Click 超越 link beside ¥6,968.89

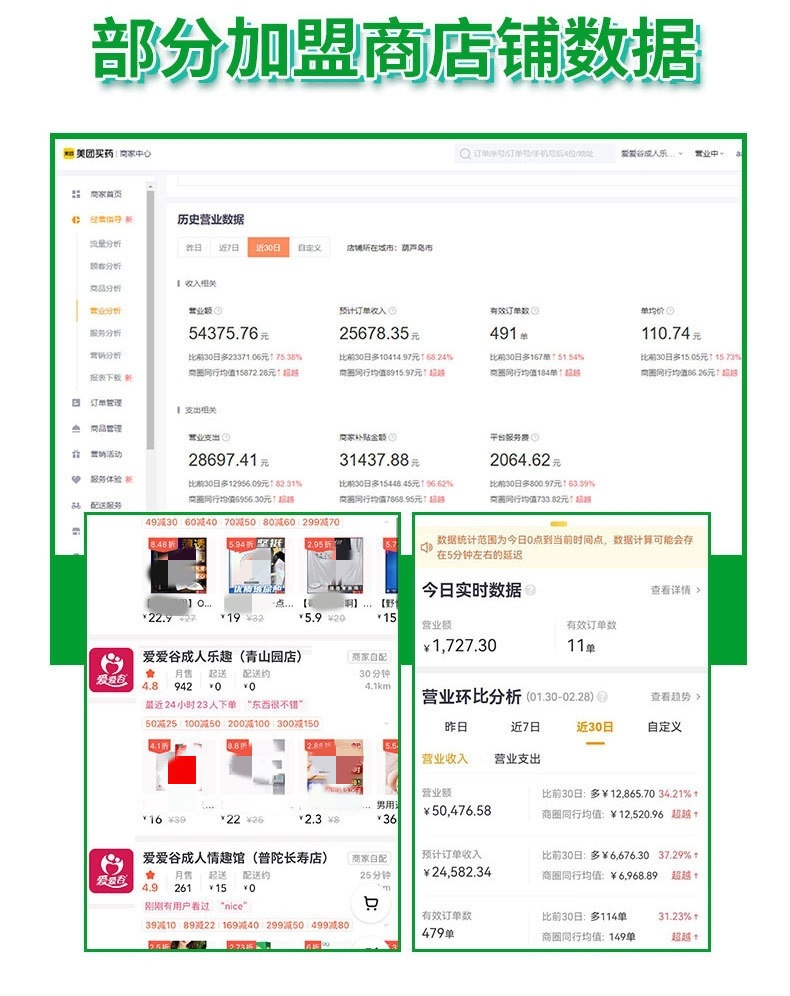[681, 875]
